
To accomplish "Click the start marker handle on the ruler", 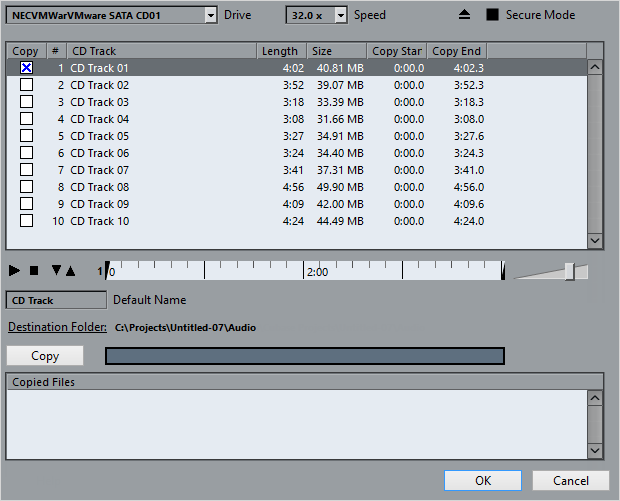I will pyautogui.click(x=107, y=270).
